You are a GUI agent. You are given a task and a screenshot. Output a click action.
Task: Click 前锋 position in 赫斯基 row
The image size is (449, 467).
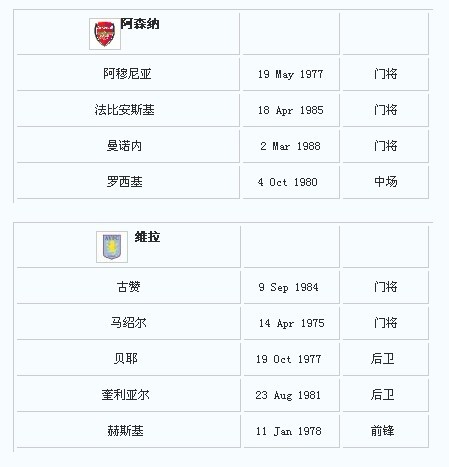click(x=383, y=431)
